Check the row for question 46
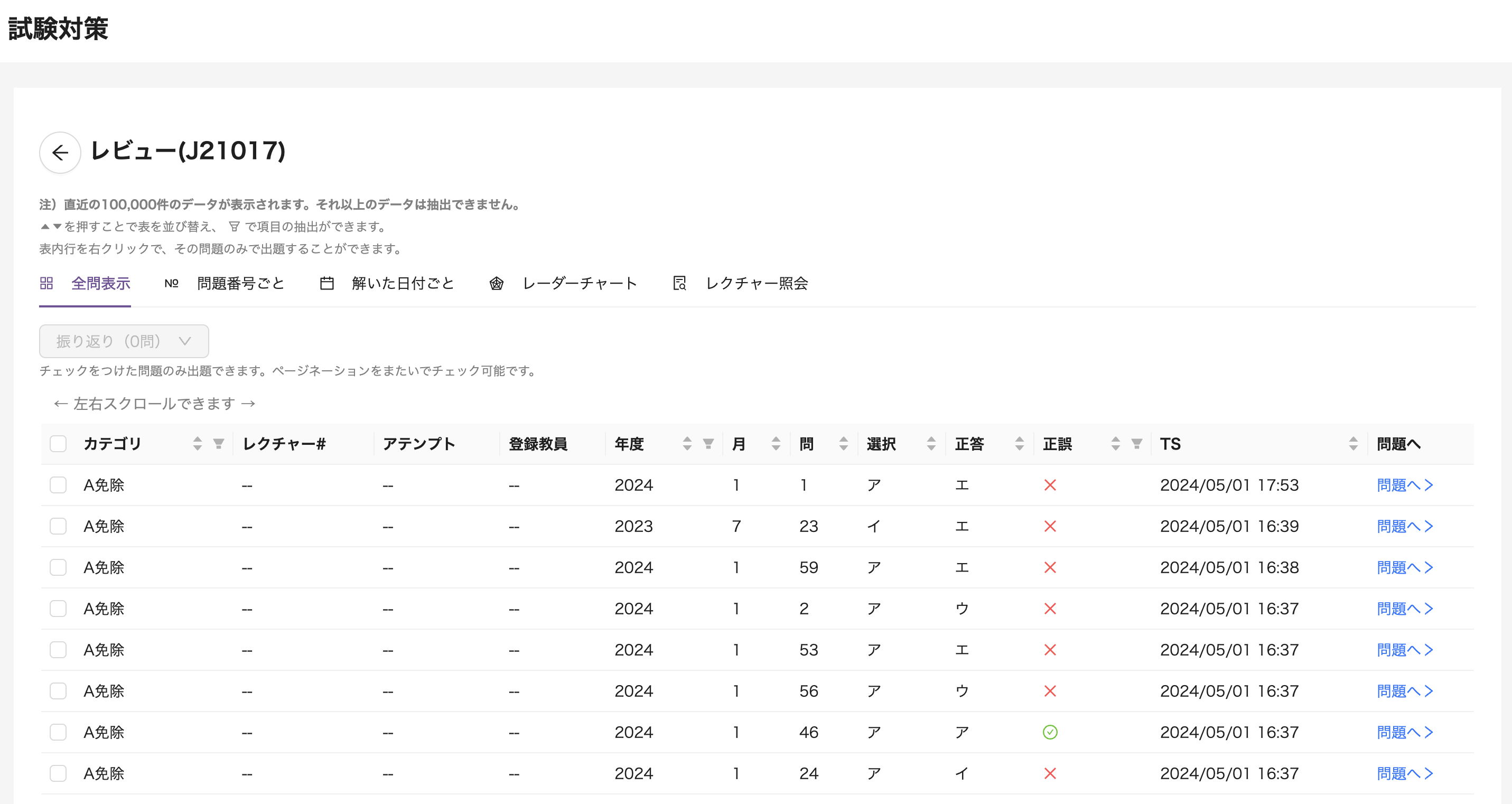 [x=58, y=732]
